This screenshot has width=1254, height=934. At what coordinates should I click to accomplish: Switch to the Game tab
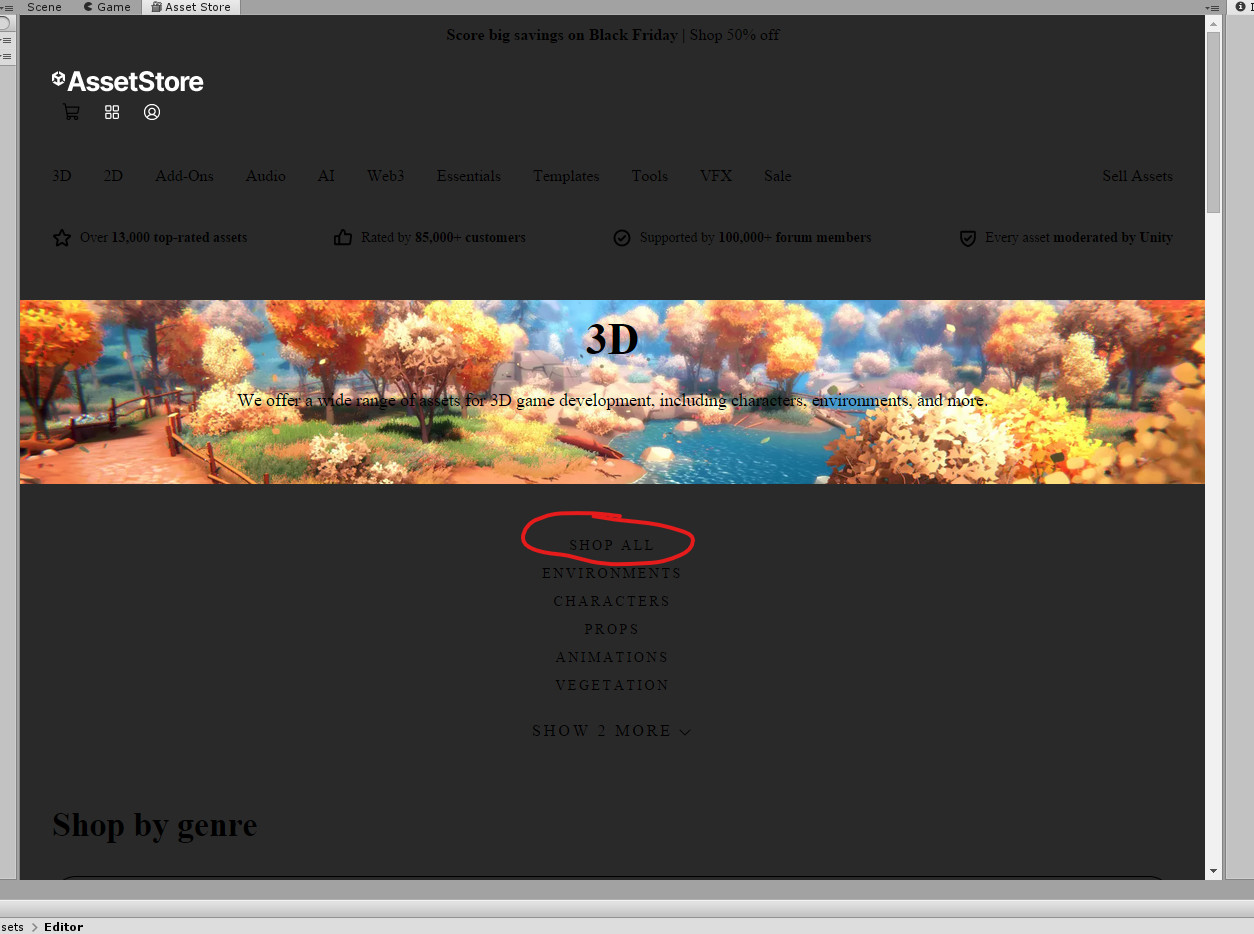click(x=107, y=7)
